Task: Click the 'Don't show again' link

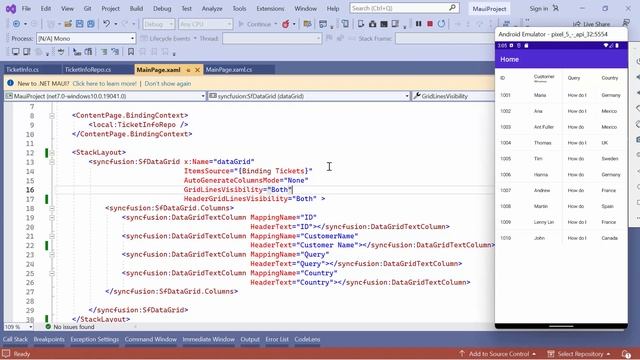Action: pos(168,83)
